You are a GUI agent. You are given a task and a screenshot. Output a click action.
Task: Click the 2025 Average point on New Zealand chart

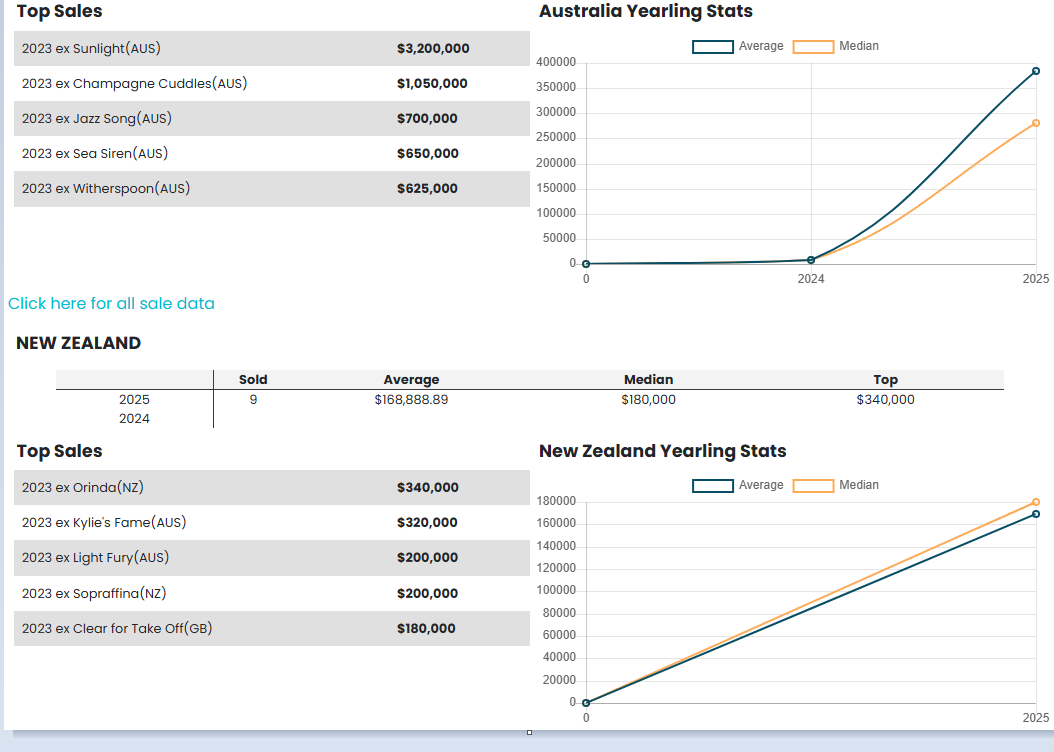1036,514
